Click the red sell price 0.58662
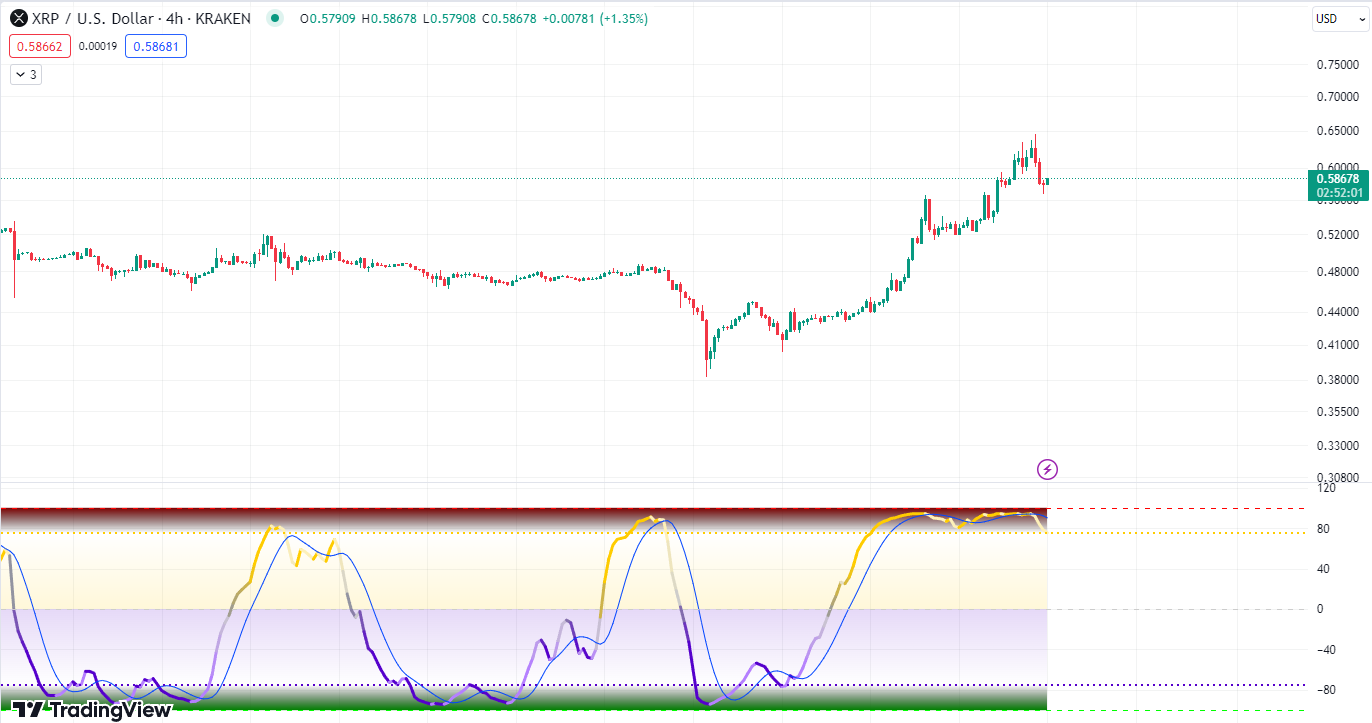 pyautogui.click(x=40, y=46)
